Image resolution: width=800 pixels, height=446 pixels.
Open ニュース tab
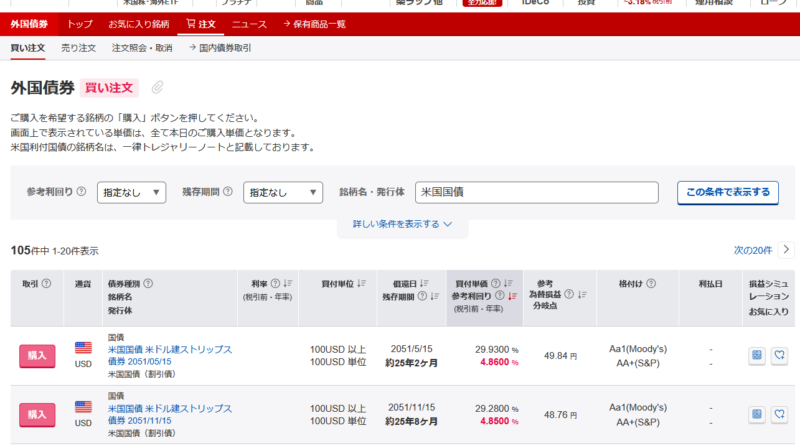[x=249, y=24]
